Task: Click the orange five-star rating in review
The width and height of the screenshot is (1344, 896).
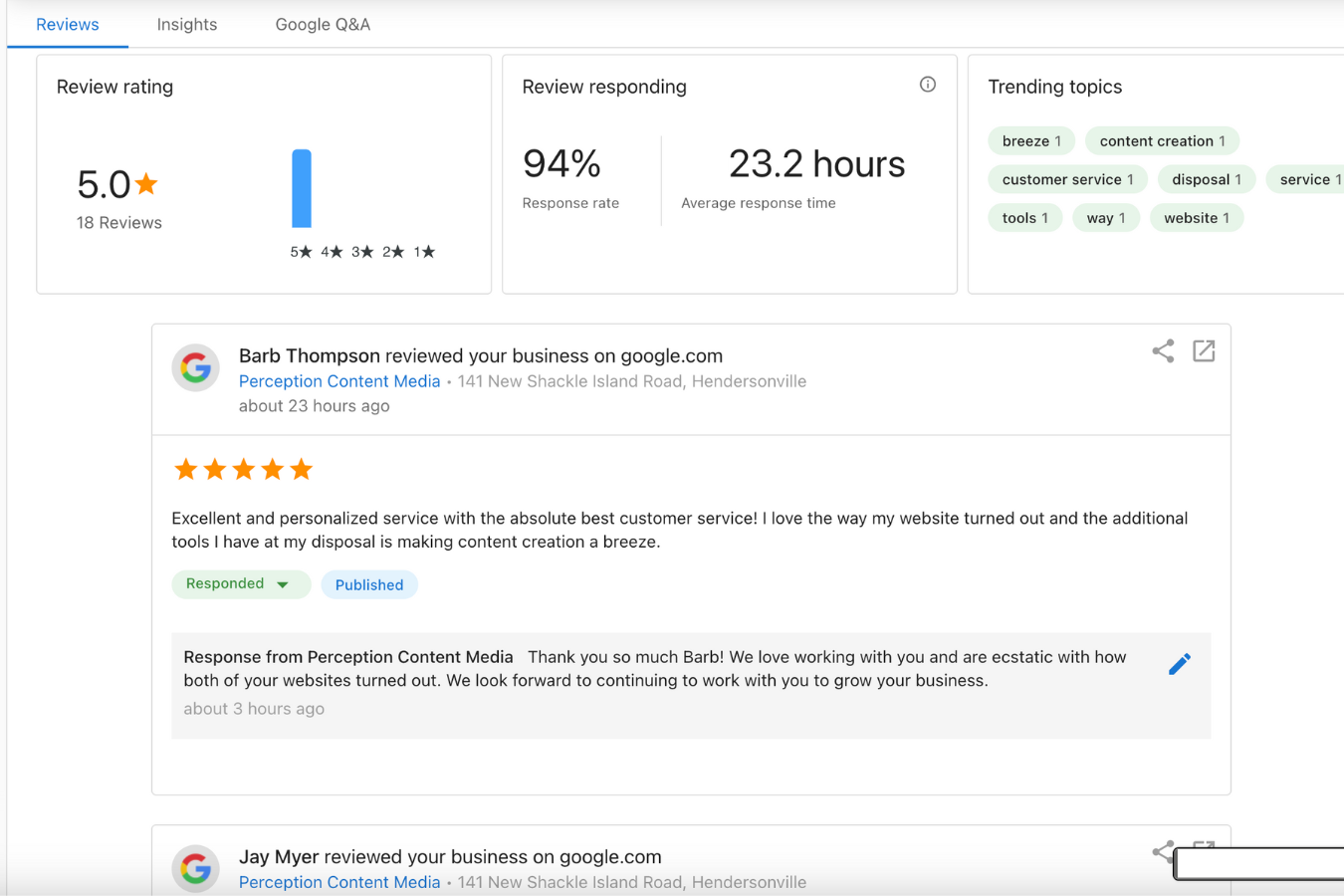Action: coord(243,469)
